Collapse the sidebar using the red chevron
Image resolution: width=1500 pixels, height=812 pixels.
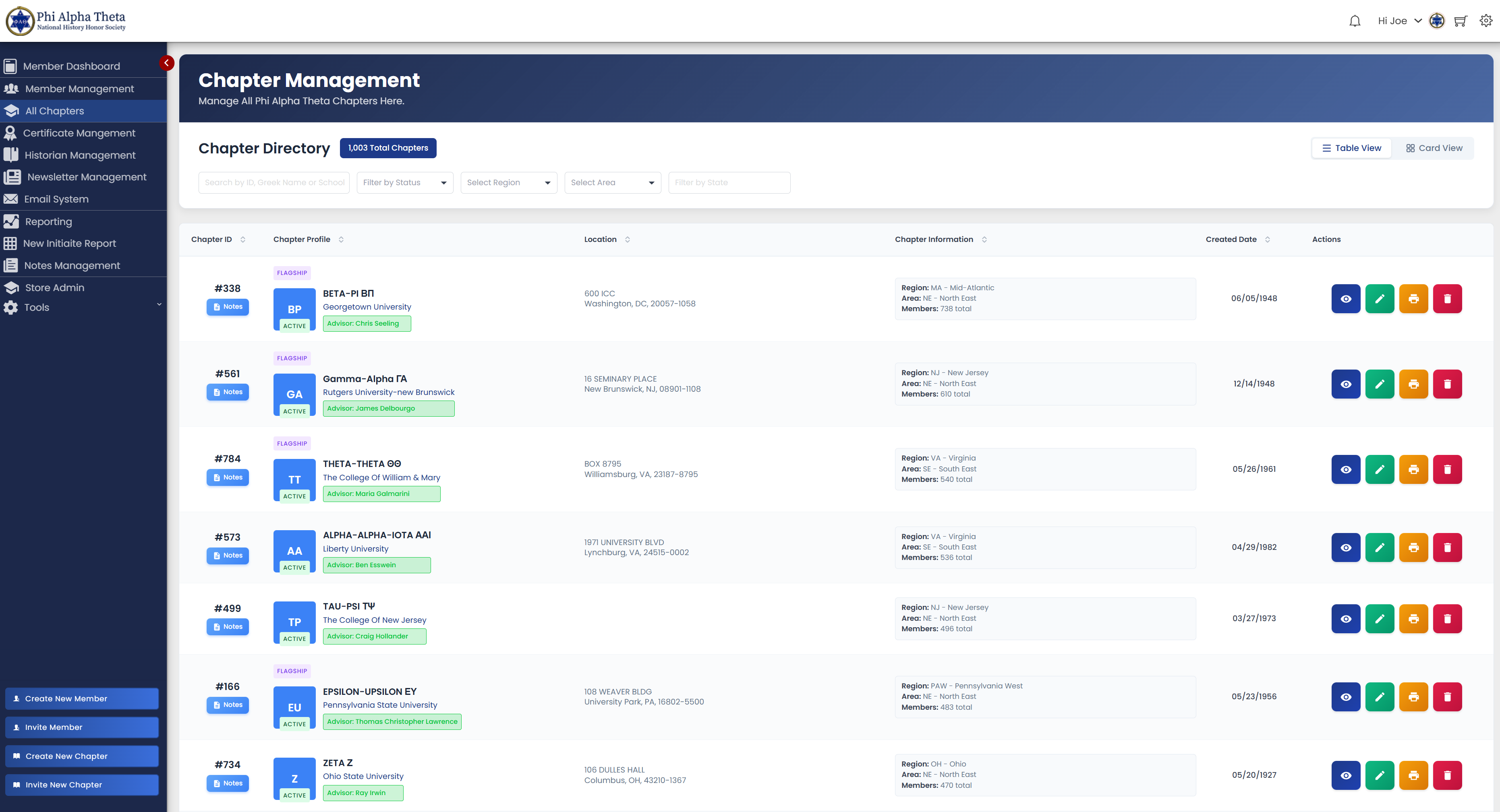166,63
